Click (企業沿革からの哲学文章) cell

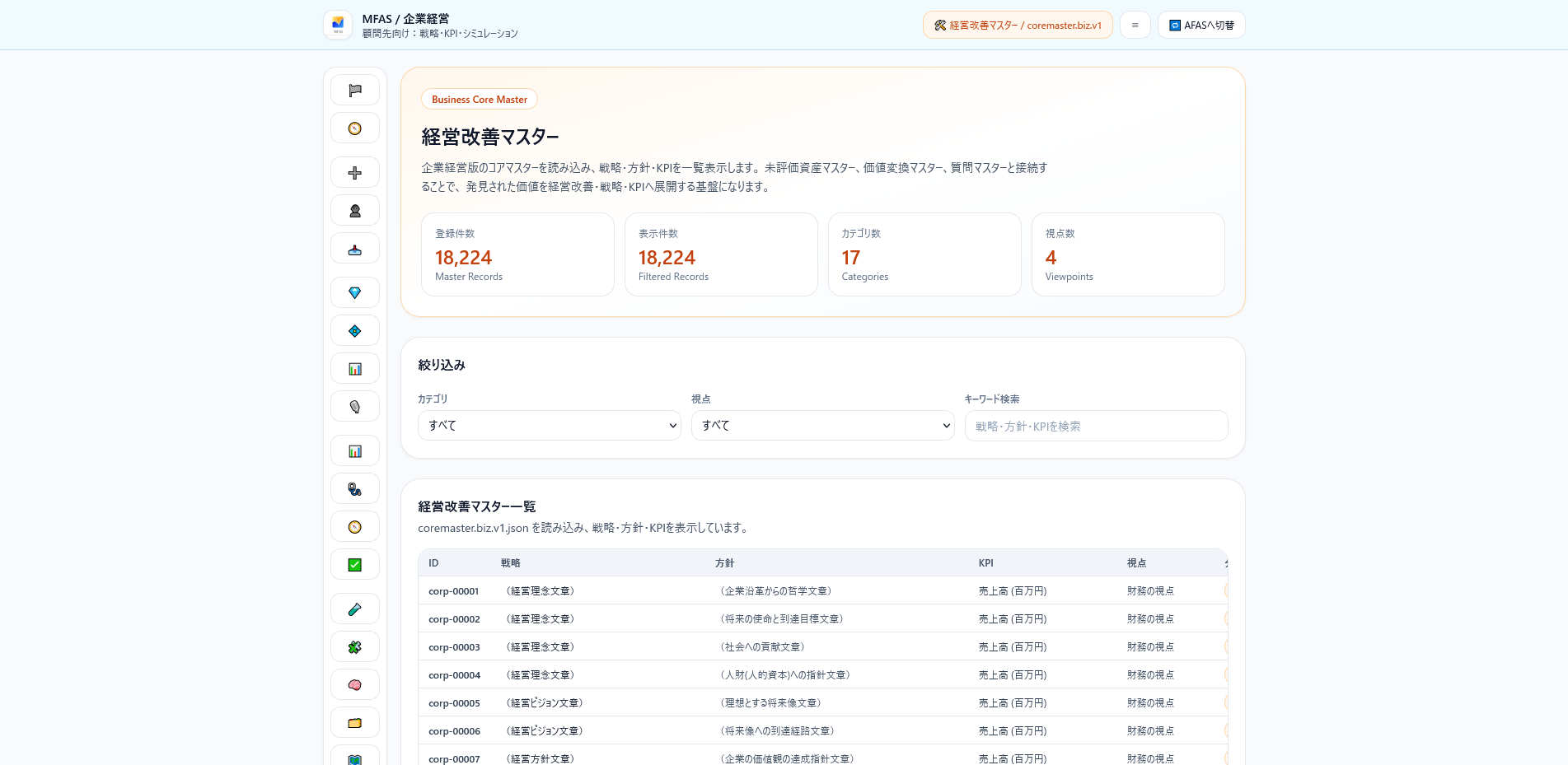pyautogui.click(x=775, y=591)
